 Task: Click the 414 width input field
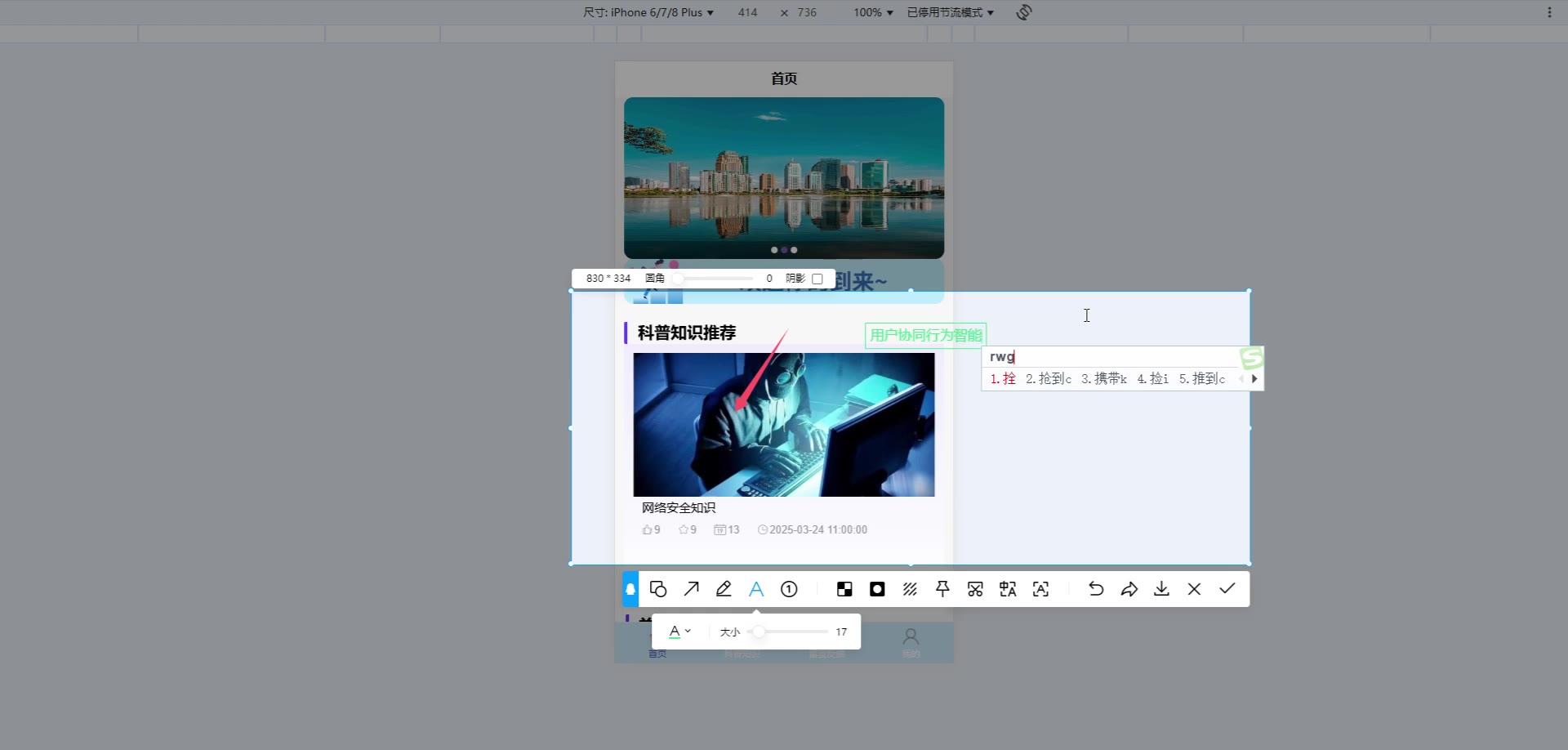click(x=747, y=12)
